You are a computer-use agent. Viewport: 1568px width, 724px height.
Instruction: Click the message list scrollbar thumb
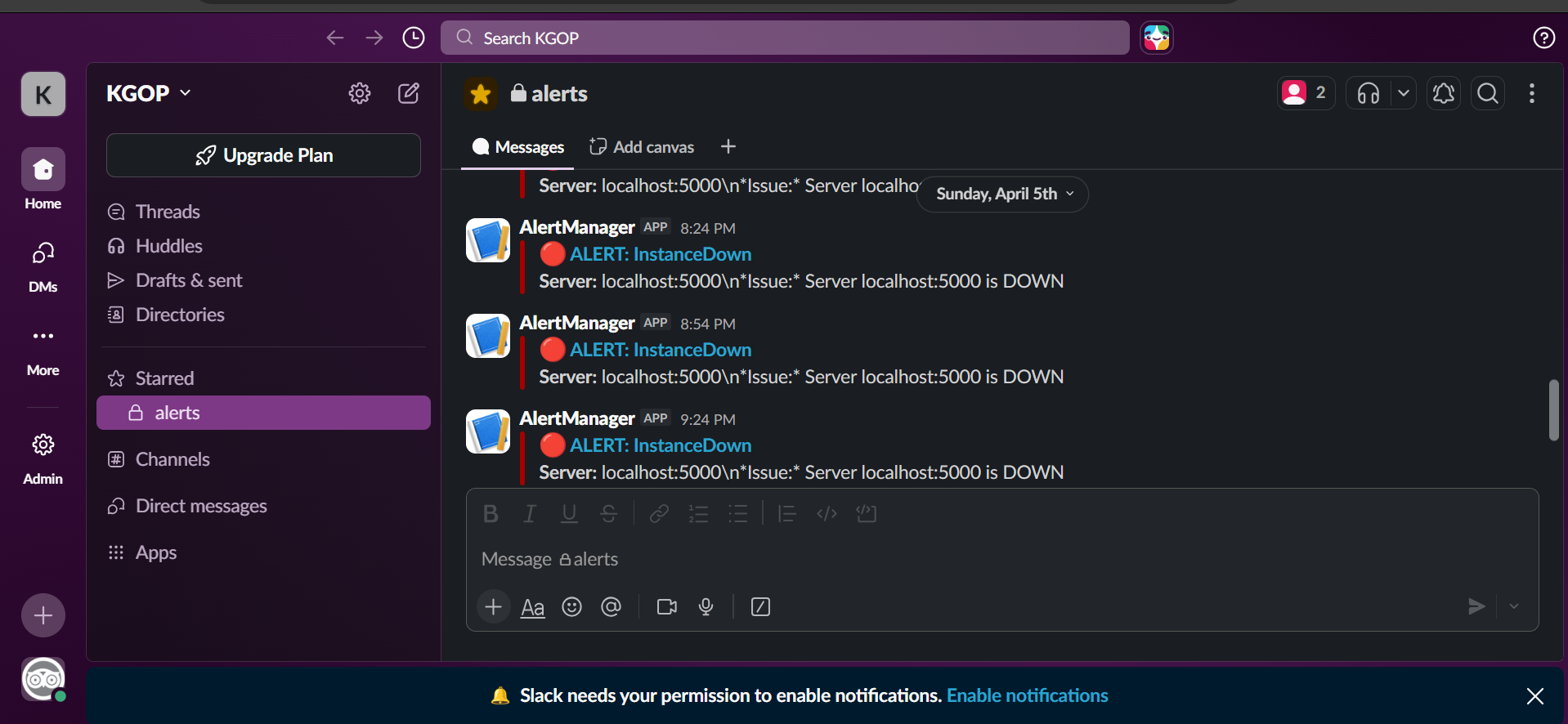(x=1553, y=410)
